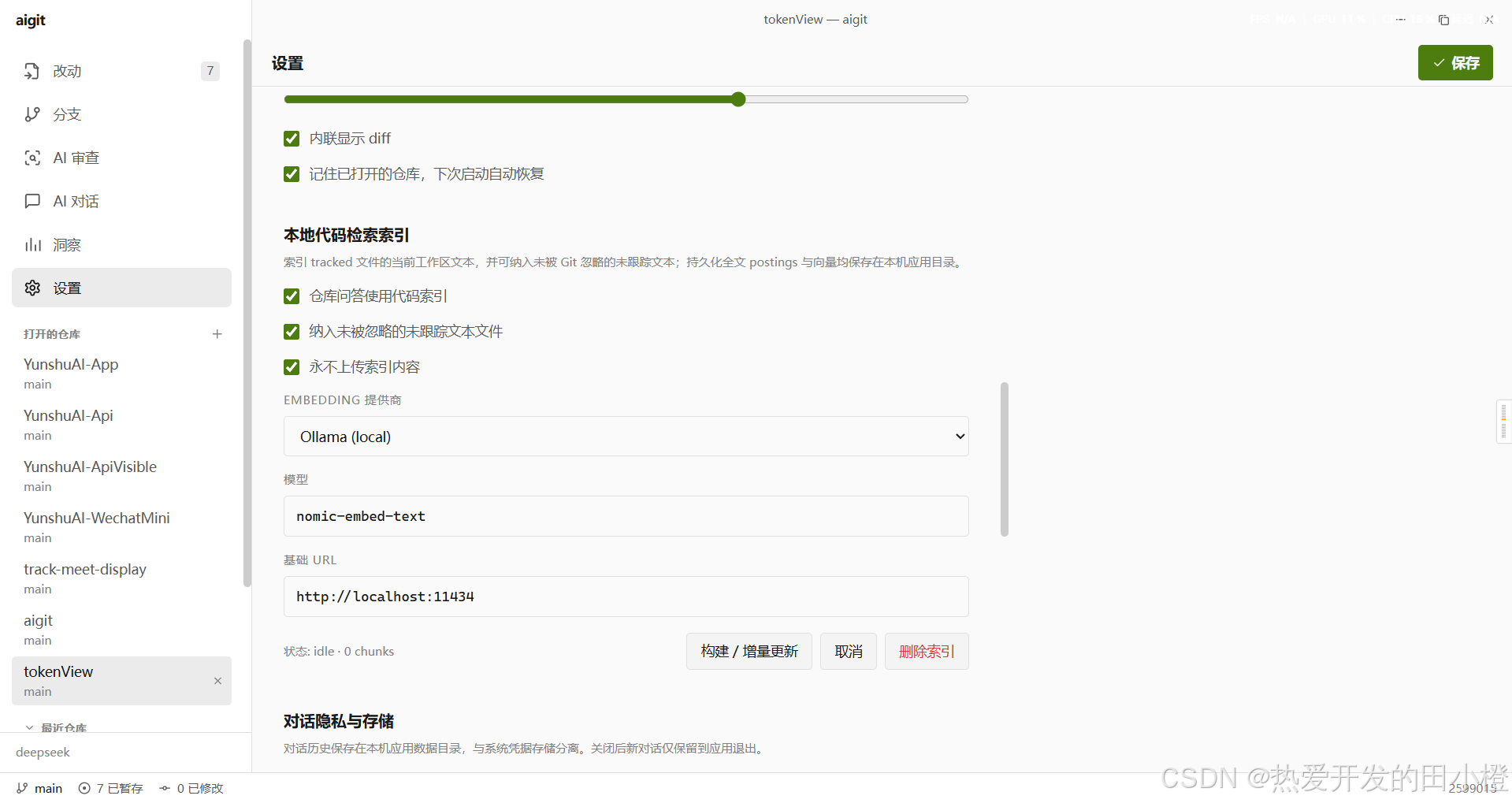The width and height of the screenshot is (1512, 803).
Task: Click the status bar branch icon
Action: 22,788
